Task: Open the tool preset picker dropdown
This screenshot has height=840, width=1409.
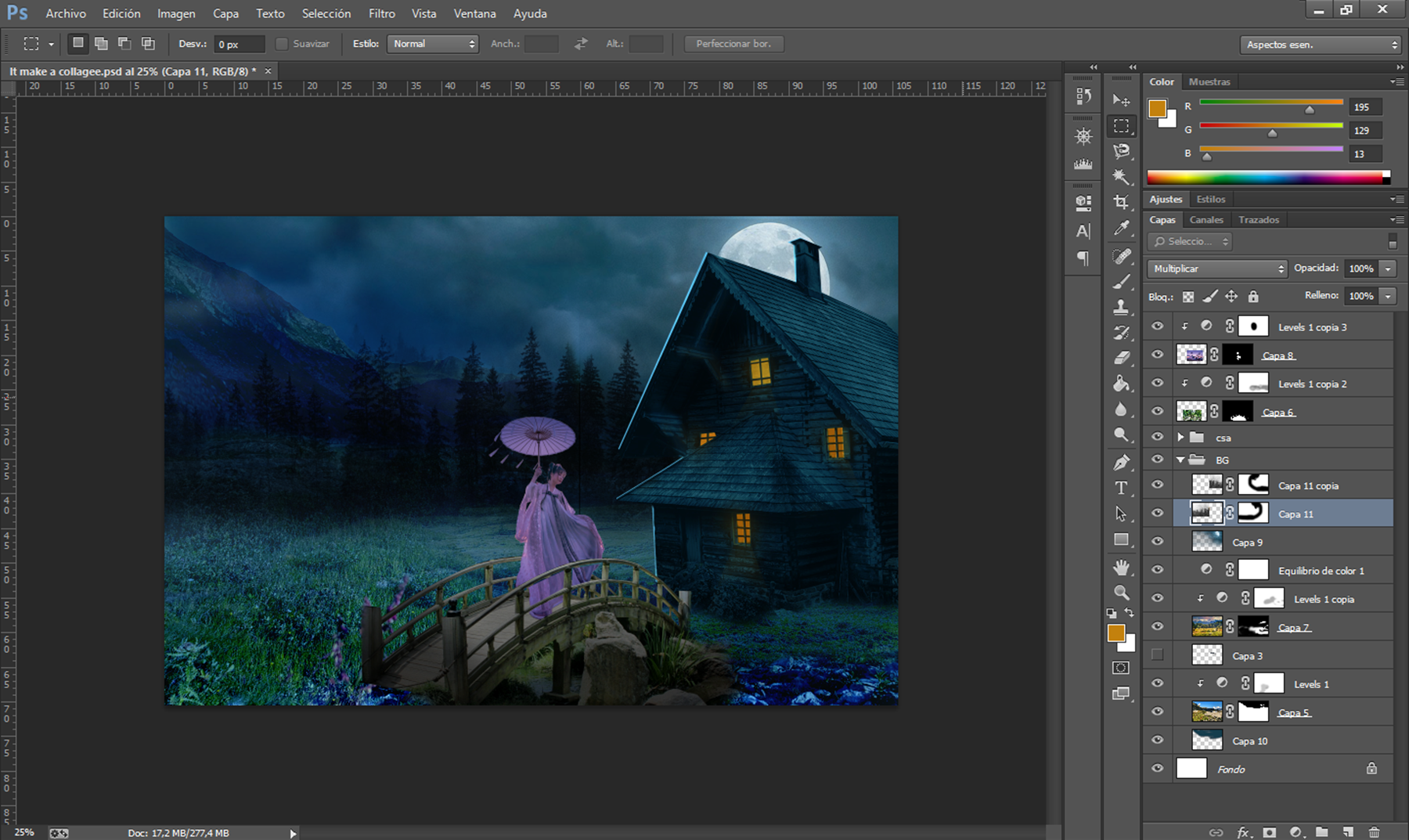Action: click(51, 44)
